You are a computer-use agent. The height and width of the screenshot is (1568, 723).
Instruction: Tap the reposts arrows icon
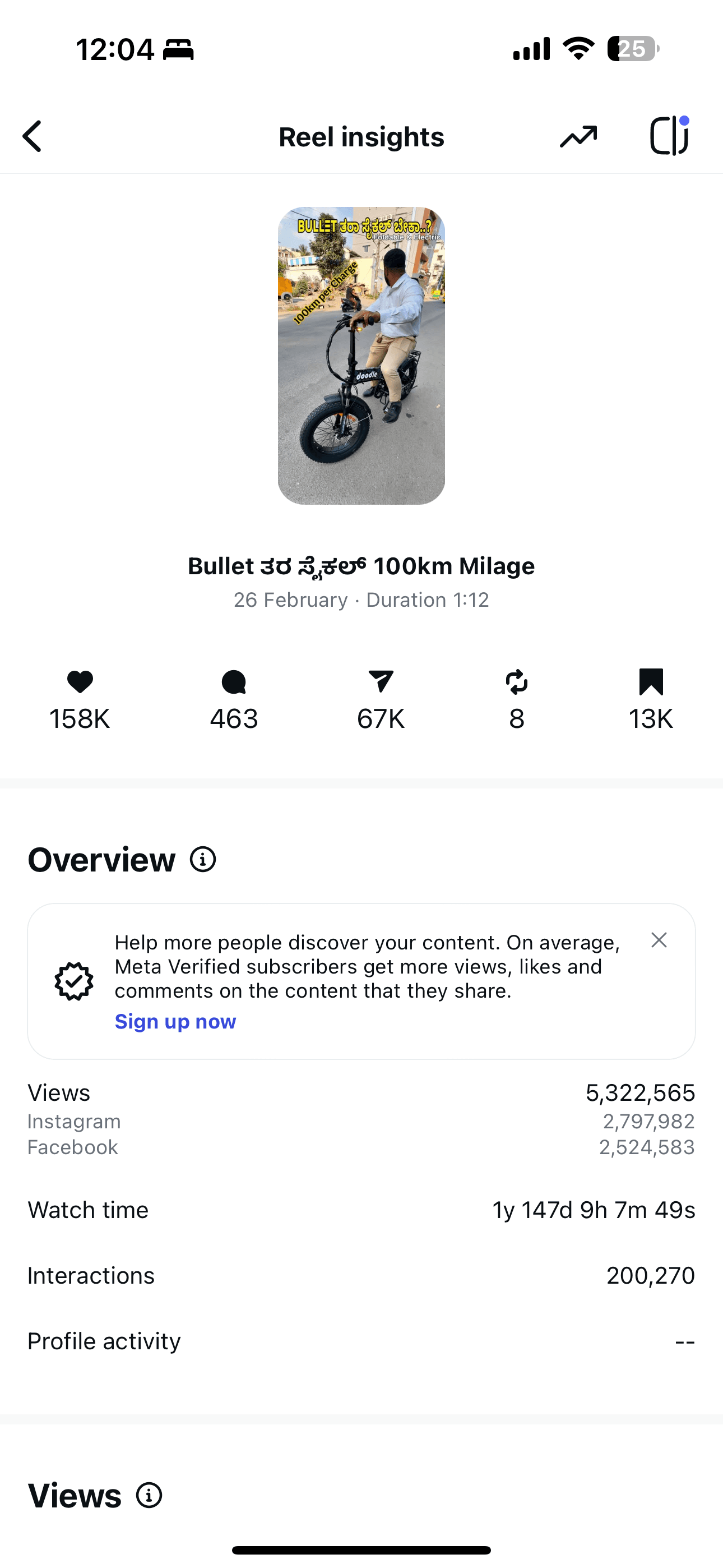tap(517, 682)
